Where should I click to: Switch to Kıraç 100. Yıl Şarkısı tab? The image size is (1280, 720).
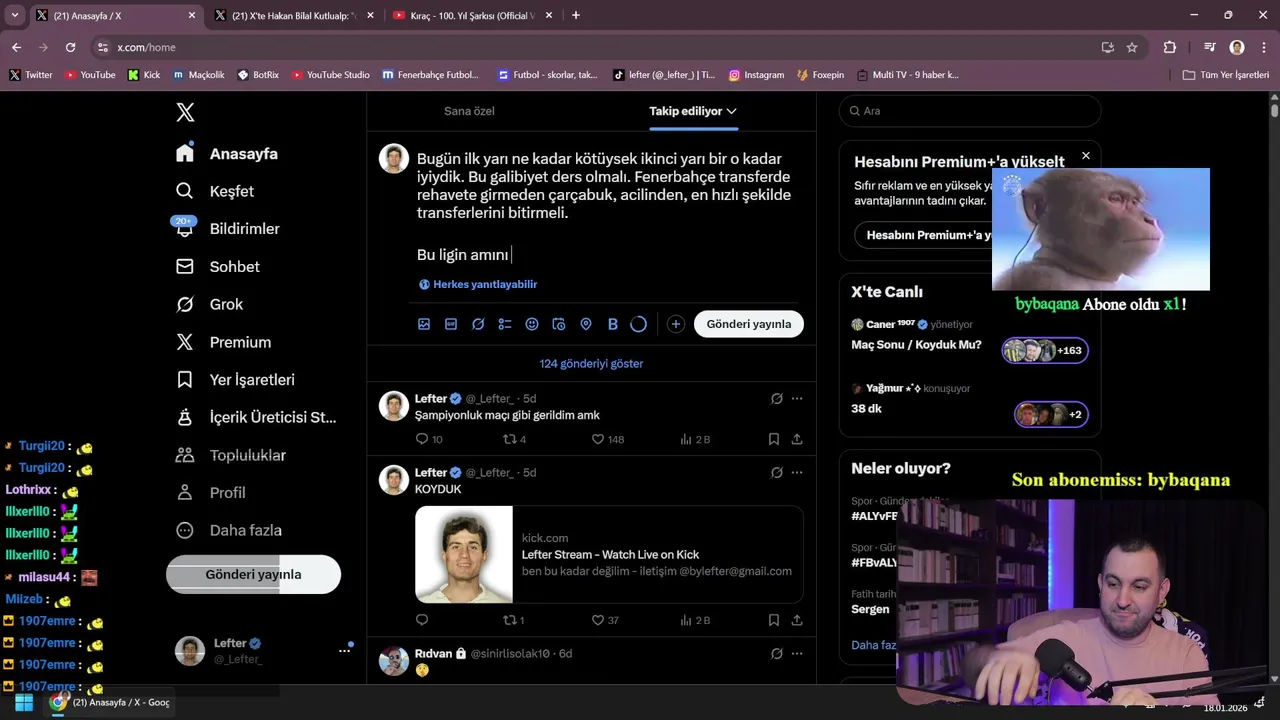pyautogui.click(x=474, y=15)
